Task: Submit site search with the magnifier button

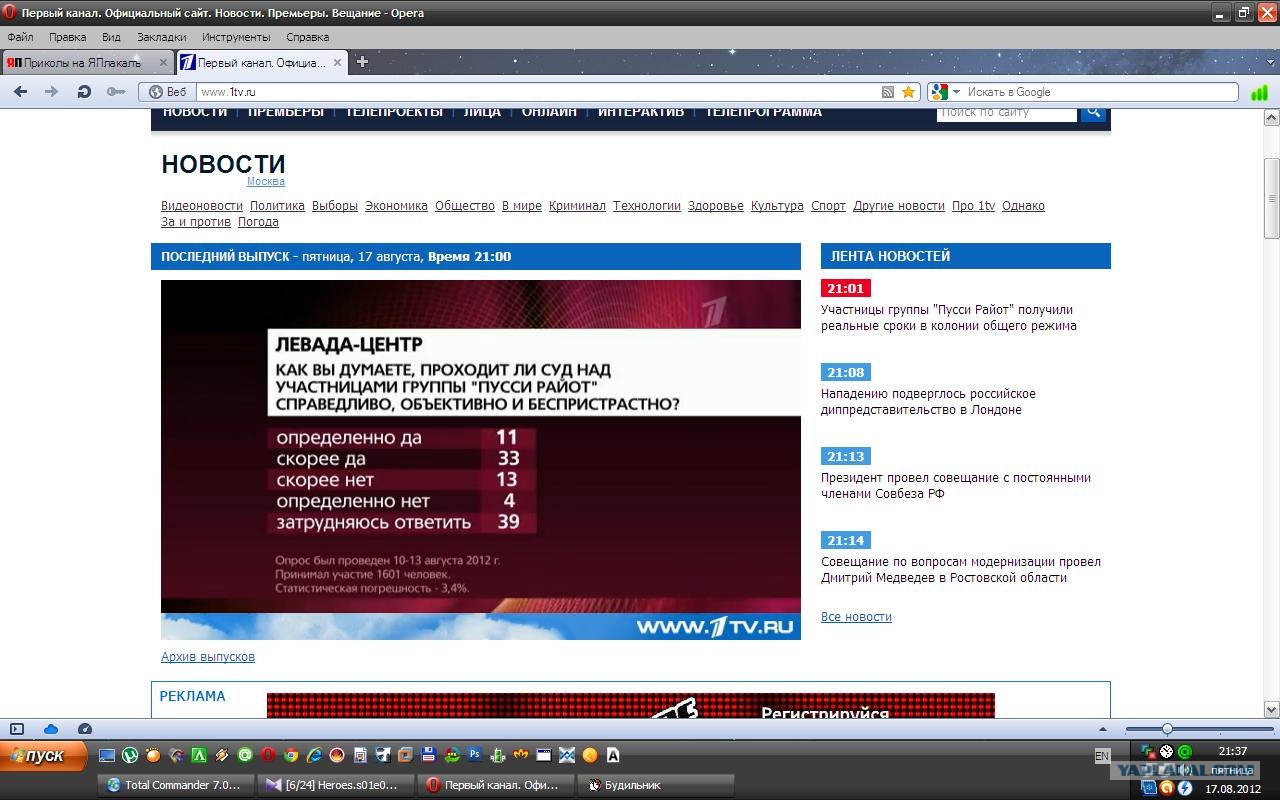Action: tap(1093, 112)
